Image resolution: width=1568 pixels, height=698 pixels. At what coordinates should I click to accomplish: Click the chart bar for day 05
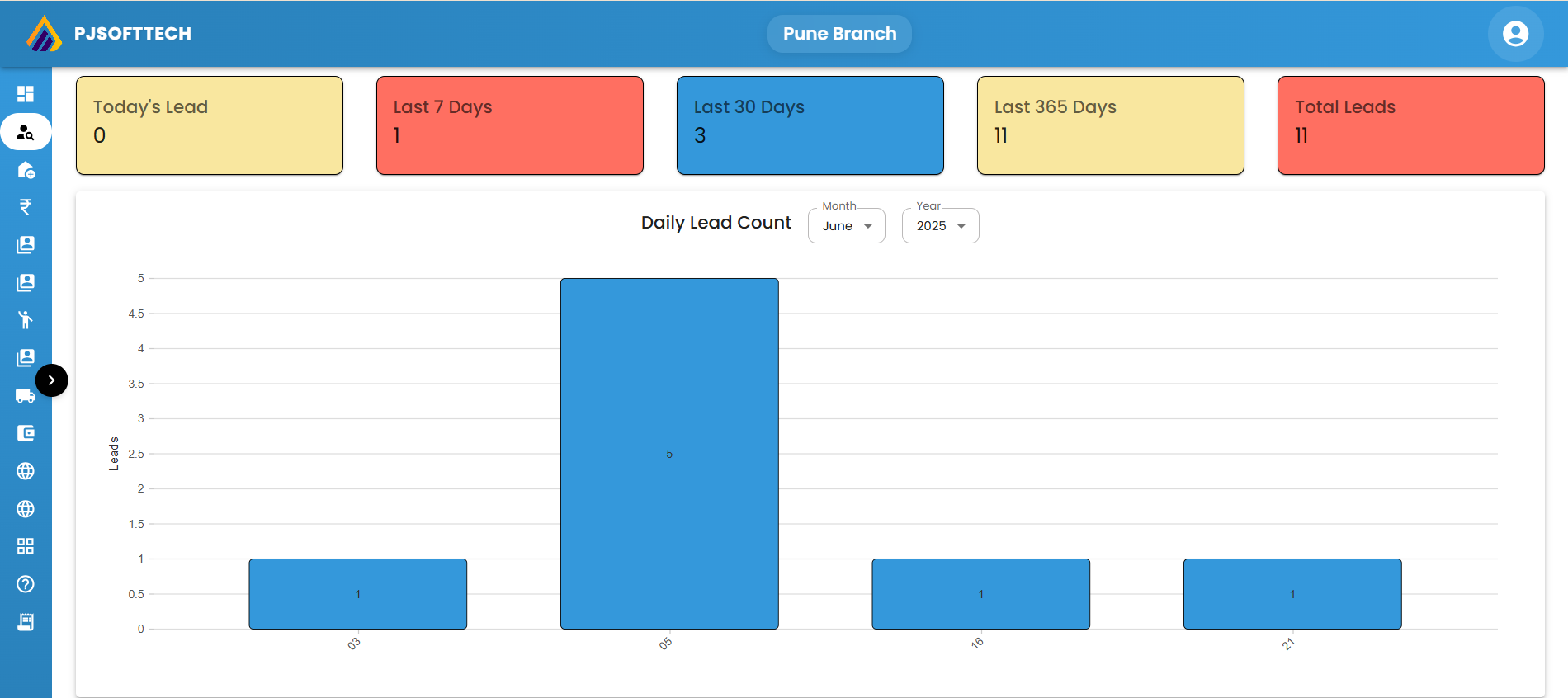[x=669, y=454]
